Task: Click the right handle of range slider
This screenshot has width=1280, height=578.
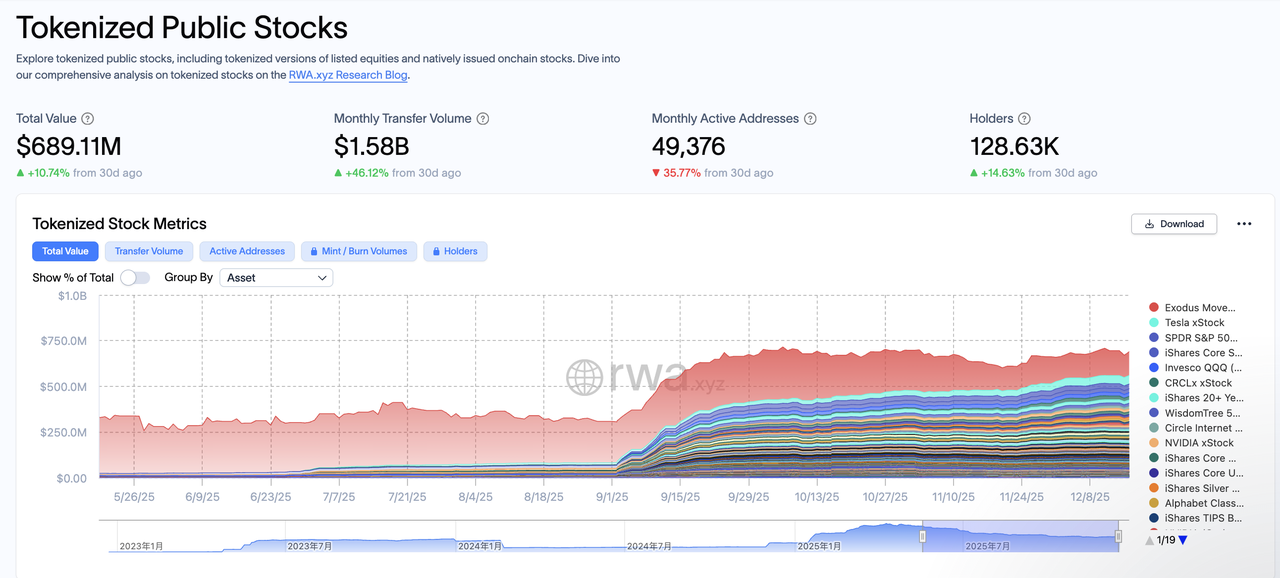Action: (x=1118, y=537)
